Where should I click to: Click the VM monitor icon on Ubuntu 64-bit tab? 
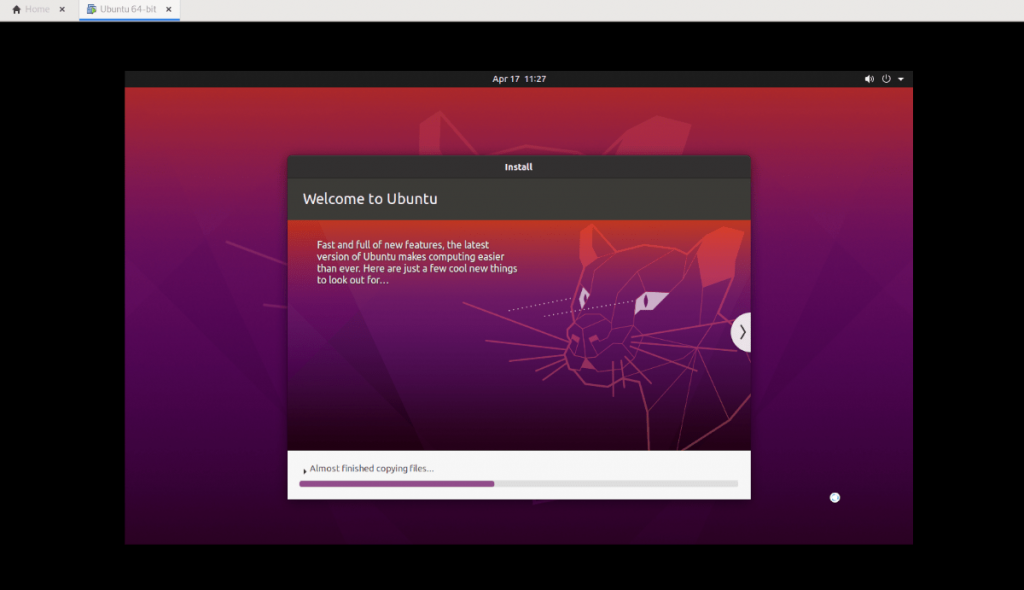(90, 8)
